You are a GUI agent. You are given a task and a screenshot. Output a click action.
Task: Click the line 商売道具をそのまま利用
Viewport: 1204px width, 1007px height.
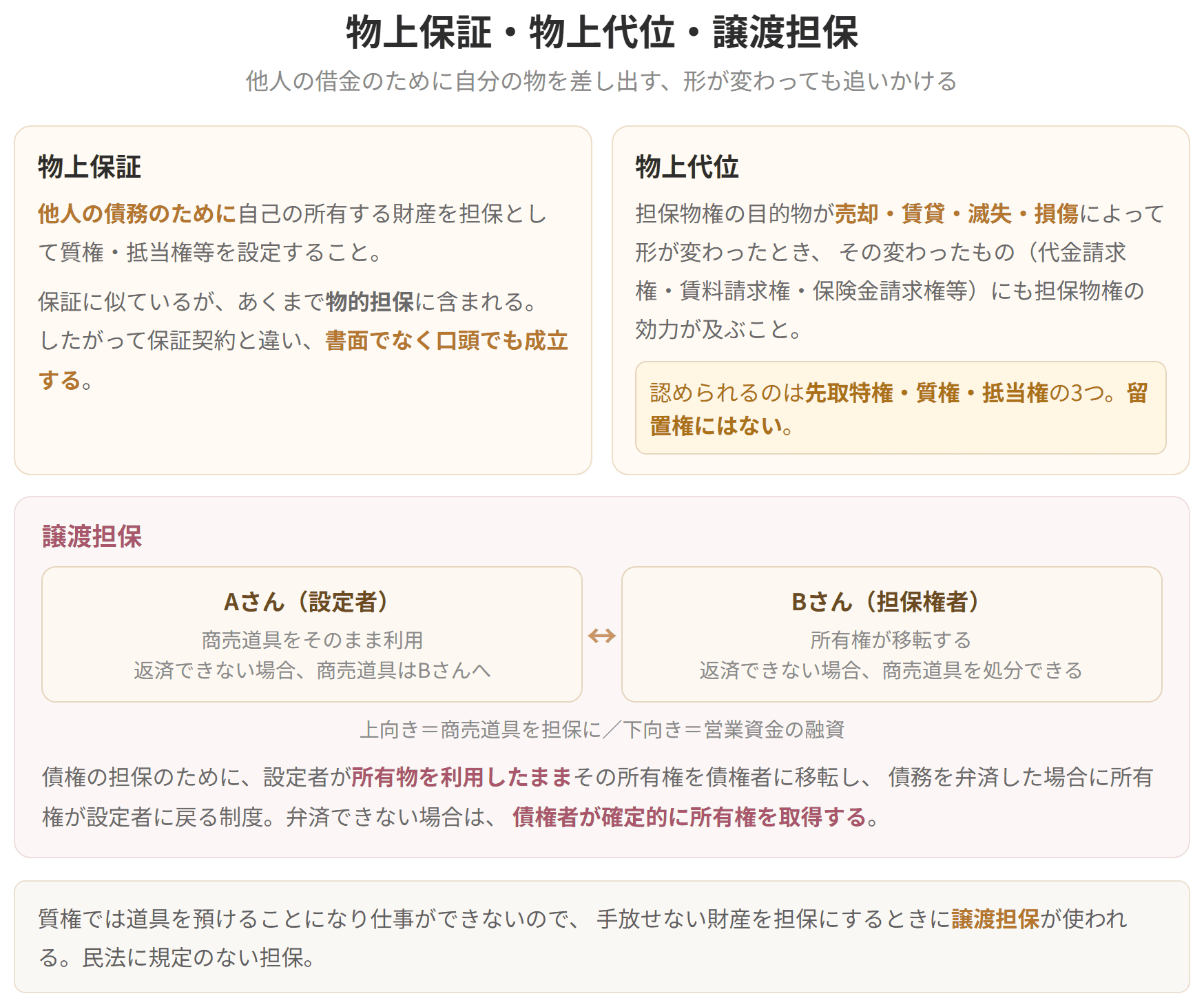[312, 640]
